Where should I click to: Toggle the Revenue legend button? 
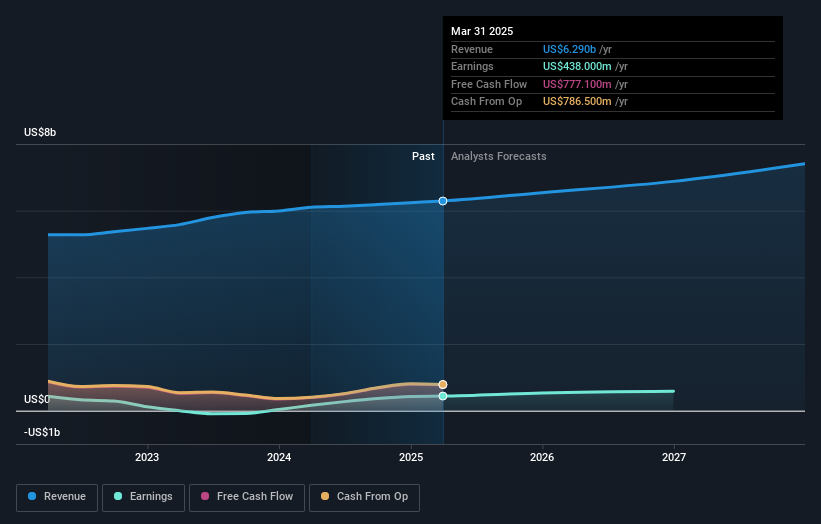[57, 497]
